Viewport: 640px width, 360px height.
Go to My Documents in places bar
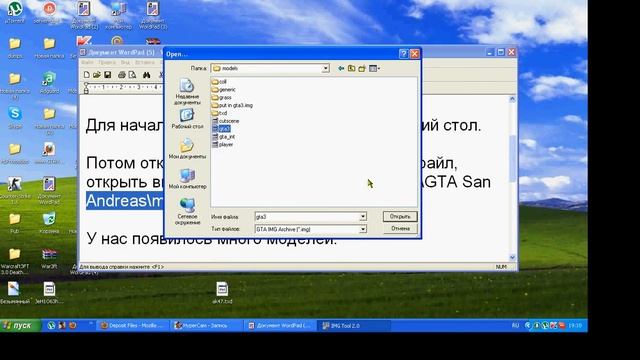pos(187,149)
